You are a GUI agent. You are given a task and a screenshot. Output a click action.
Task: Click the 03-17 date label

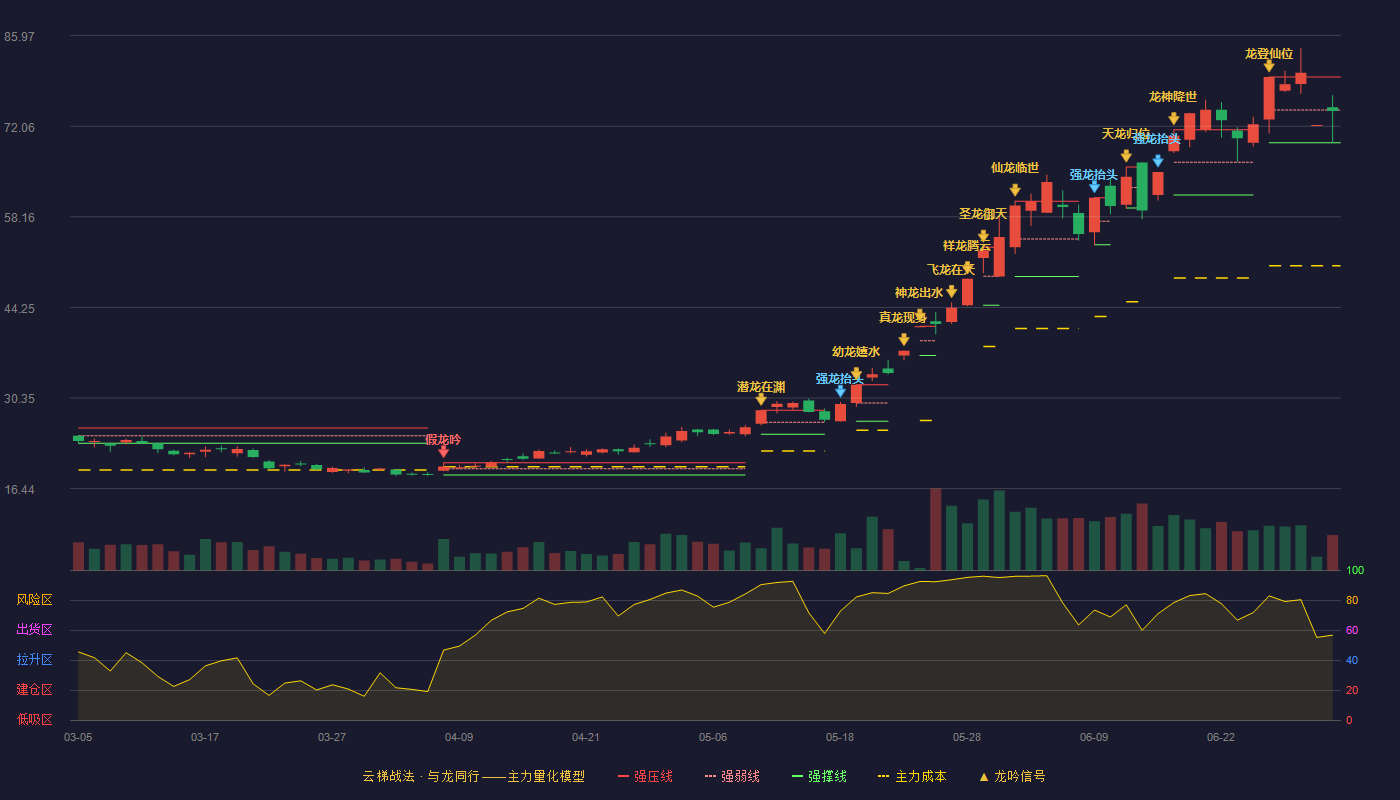click(x=205, y=737)
